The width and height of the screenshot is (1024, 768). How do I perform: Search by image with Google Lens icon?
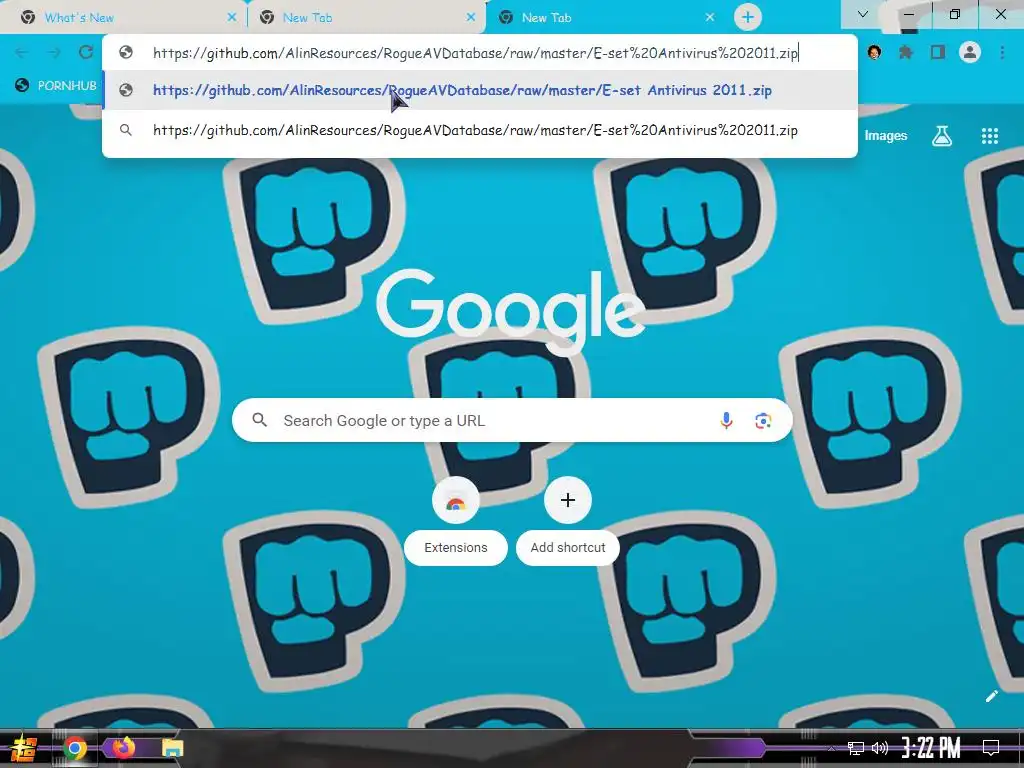pos(763,421)
